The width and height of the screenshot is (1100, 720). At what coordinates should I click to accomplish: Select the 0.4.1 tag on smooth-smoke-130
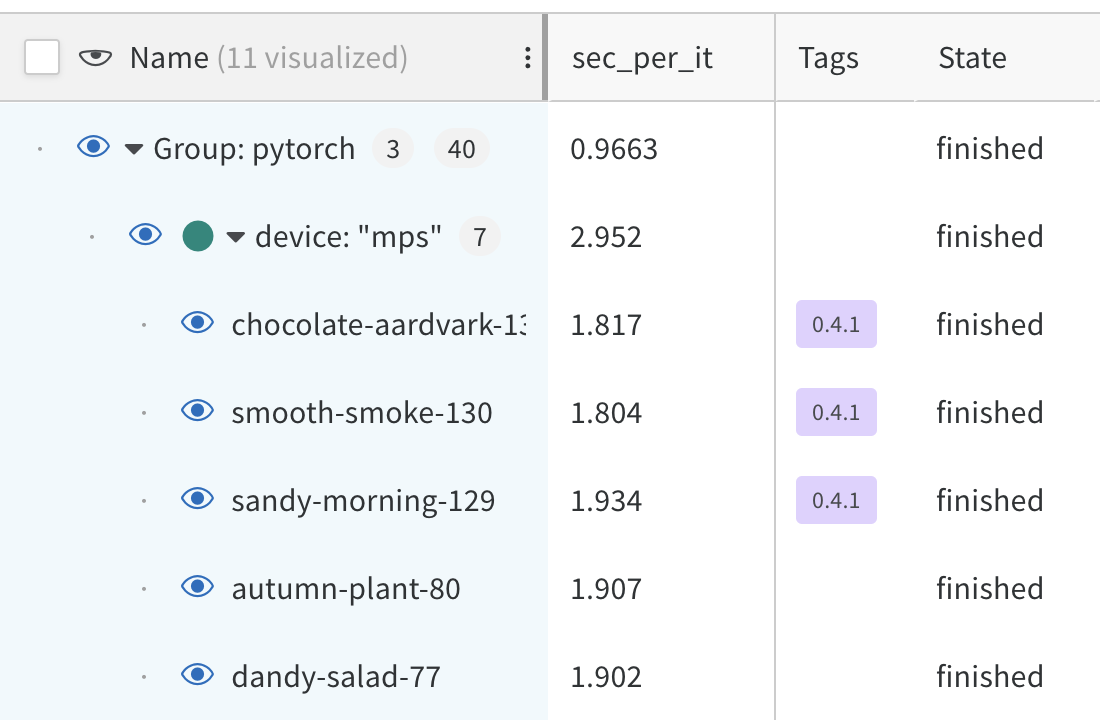(836, 411)
